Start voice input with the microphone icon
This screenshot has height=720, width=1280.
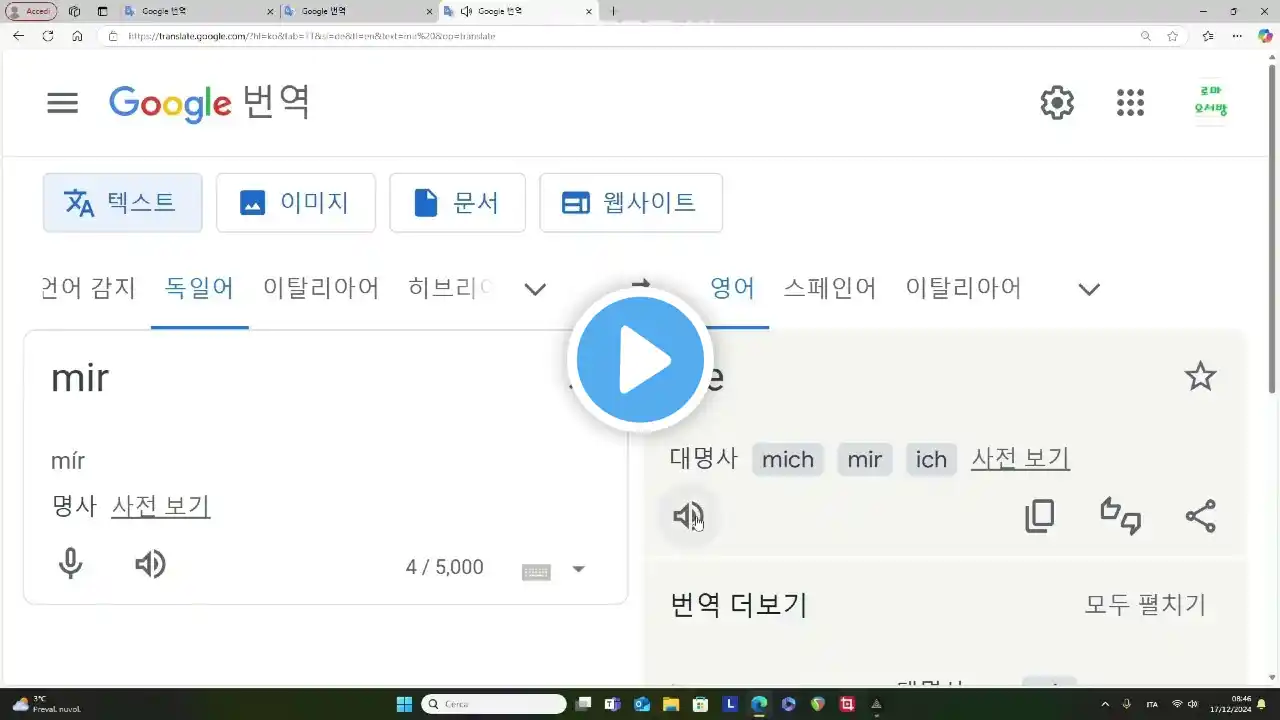(70, 565)
